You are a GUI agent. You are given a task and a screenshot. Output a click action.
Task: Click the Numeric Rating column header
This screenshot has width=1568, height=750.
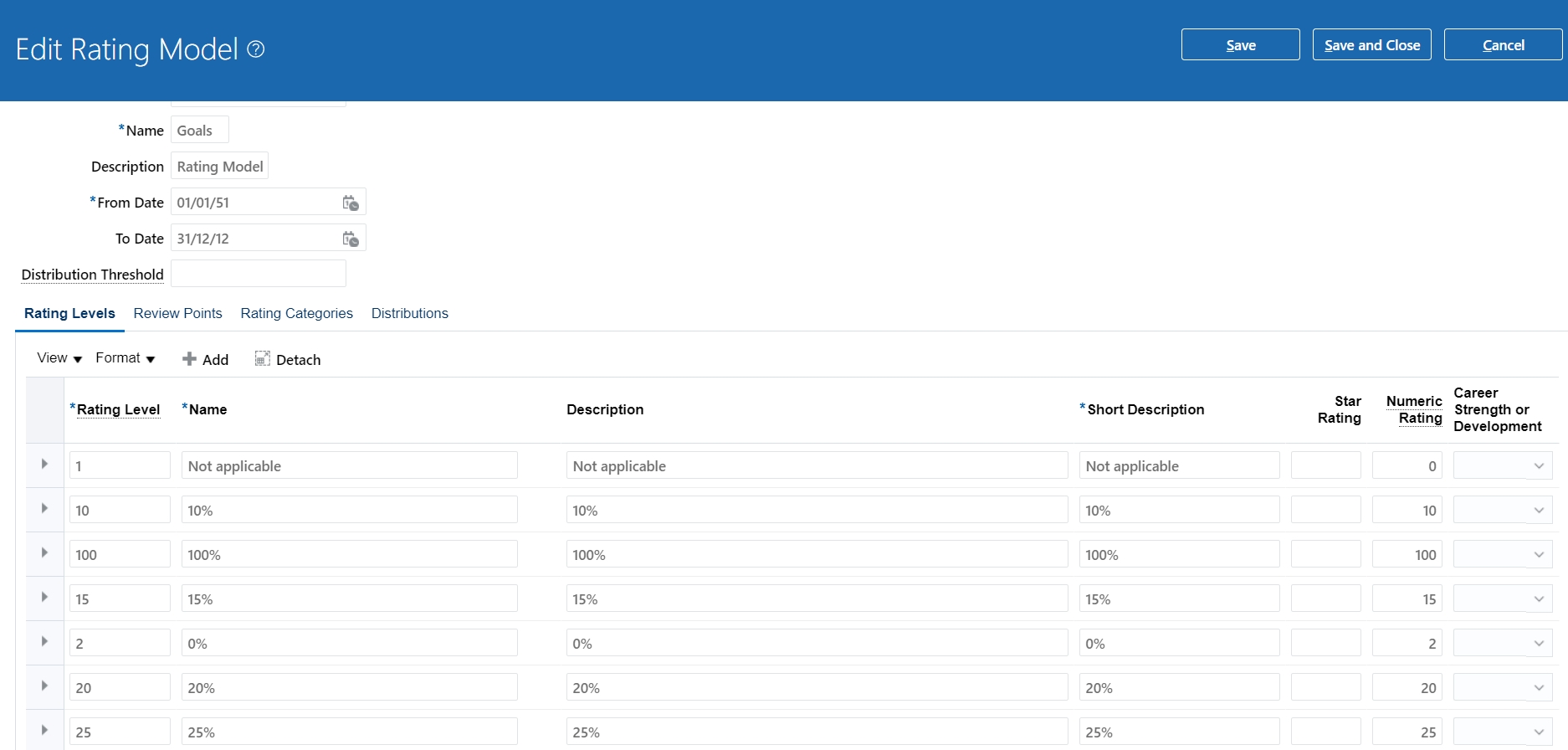click(x=1414, y=409)
